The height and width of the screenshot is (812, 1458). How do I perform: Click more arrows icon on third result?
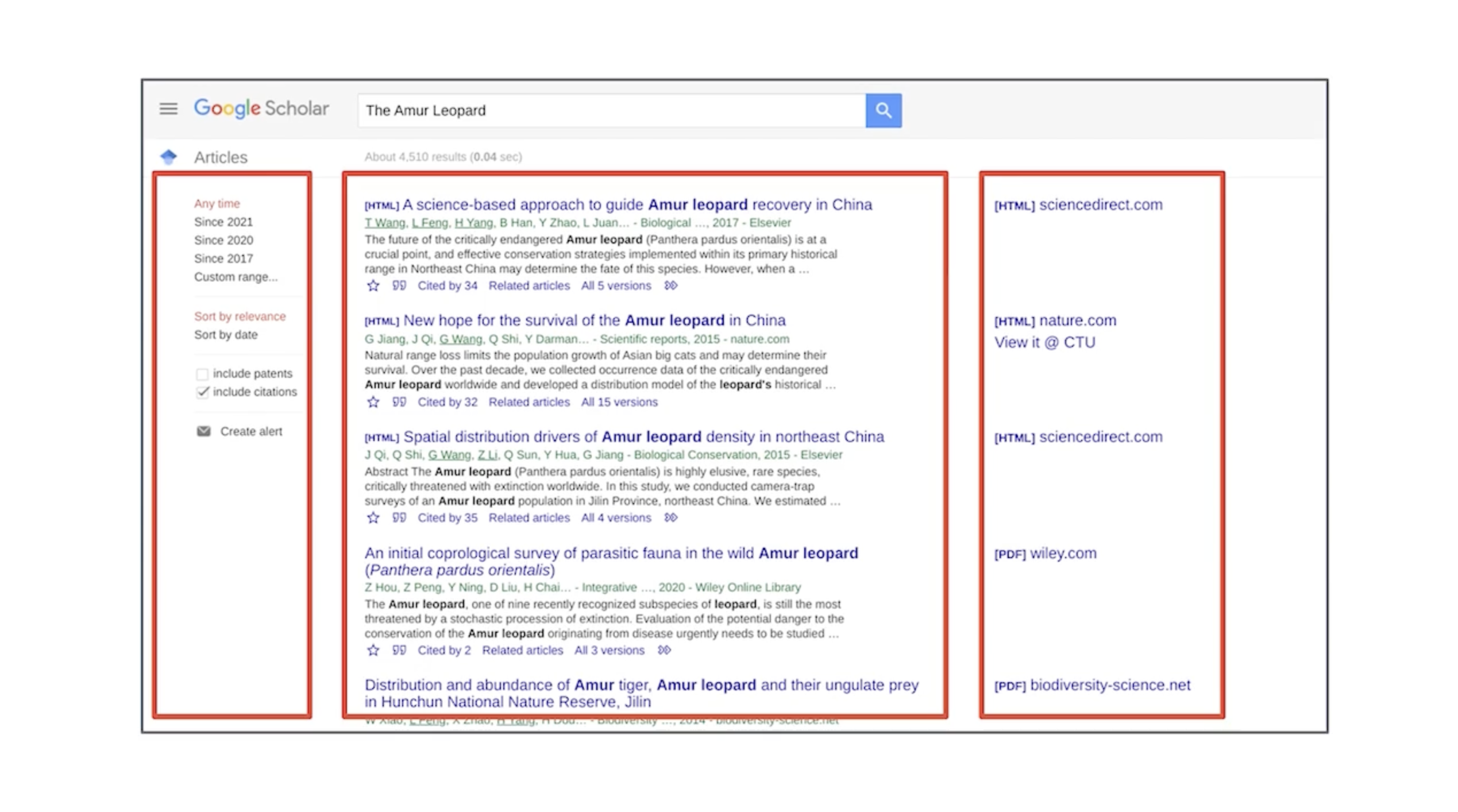pyautogui.click(x=670, y=517)
